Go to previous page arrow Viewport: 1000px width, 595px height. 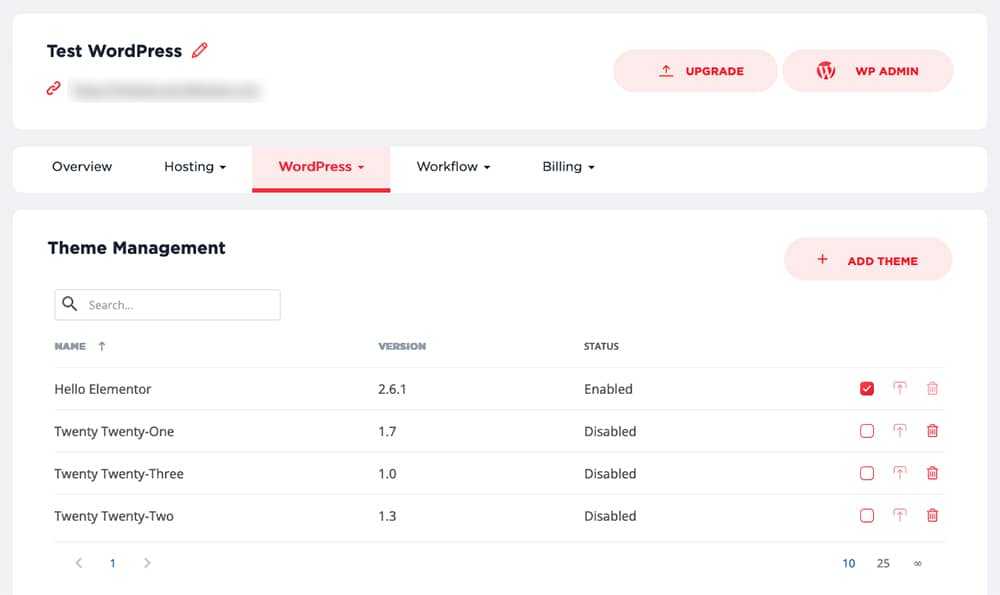point(79,562)
